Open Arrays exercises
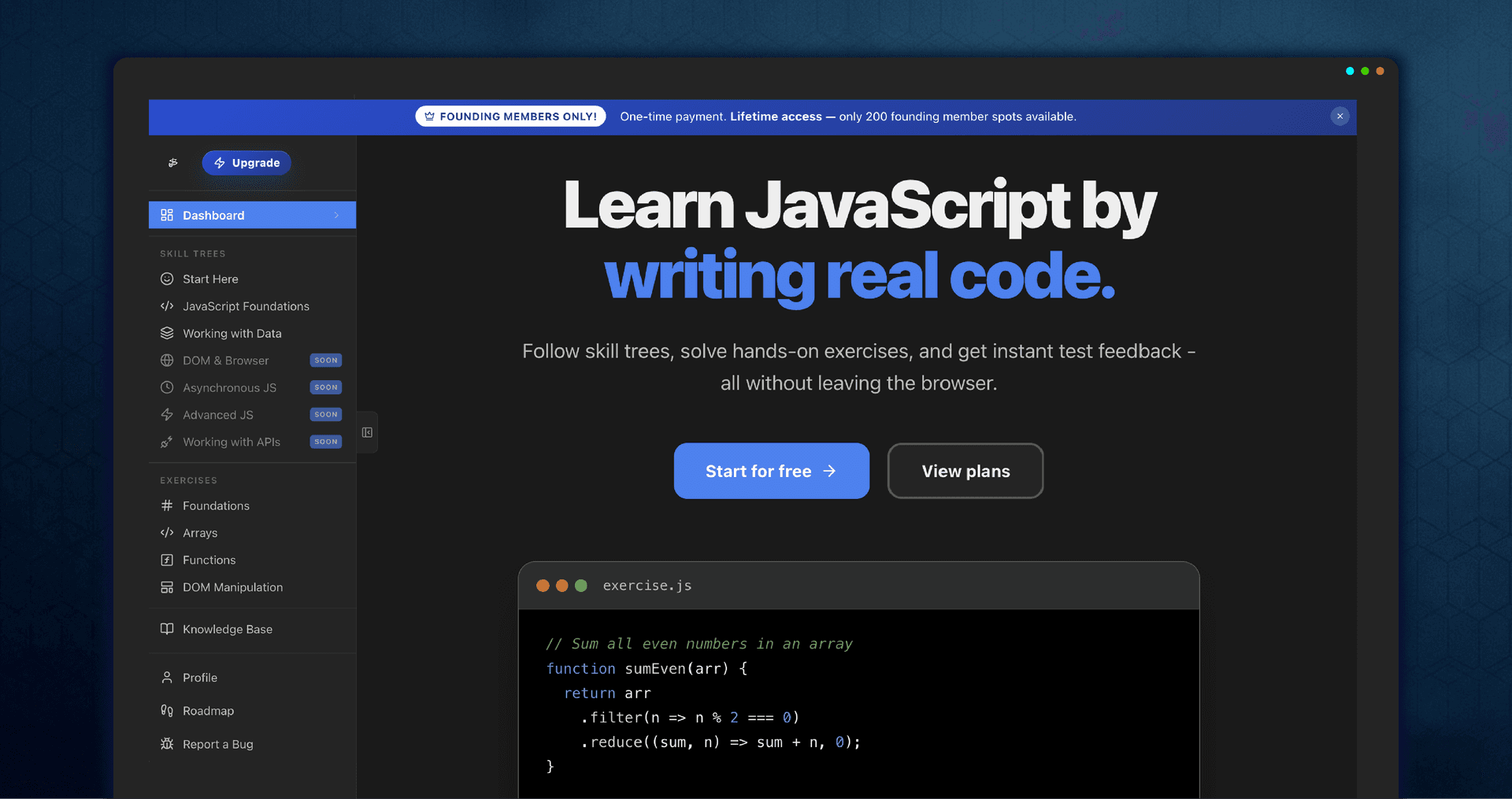 pos(252,533)
